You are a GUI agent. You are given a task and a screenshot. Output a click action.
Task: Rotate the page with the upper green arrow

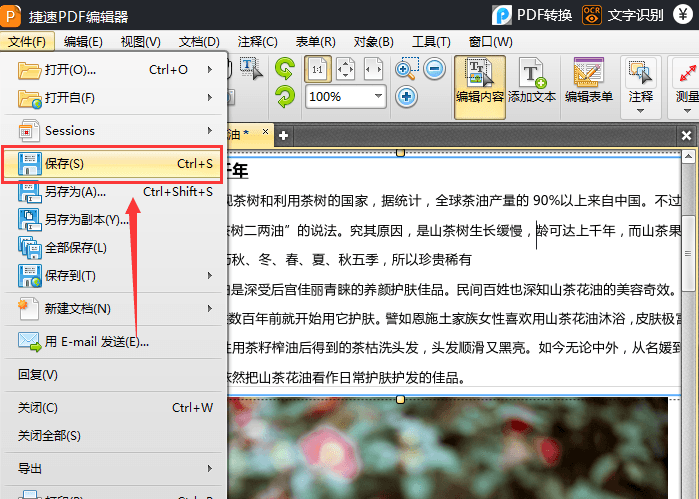click(285, 69)
